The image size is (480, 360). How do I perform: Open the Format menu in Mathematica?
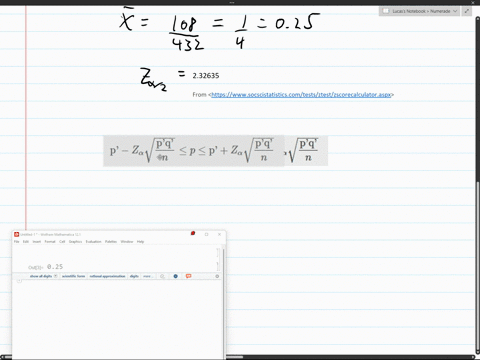50,242
